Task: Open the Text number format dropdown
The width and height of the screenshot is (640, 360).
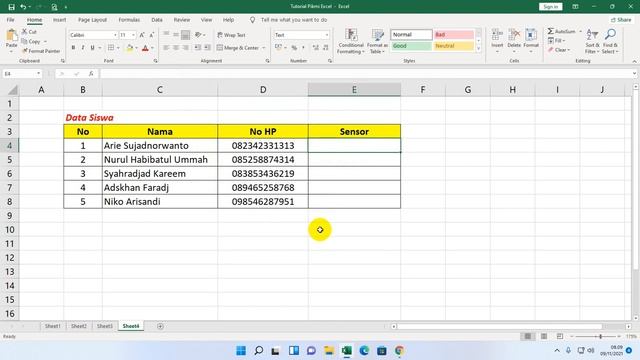Action: coord(327,35)
